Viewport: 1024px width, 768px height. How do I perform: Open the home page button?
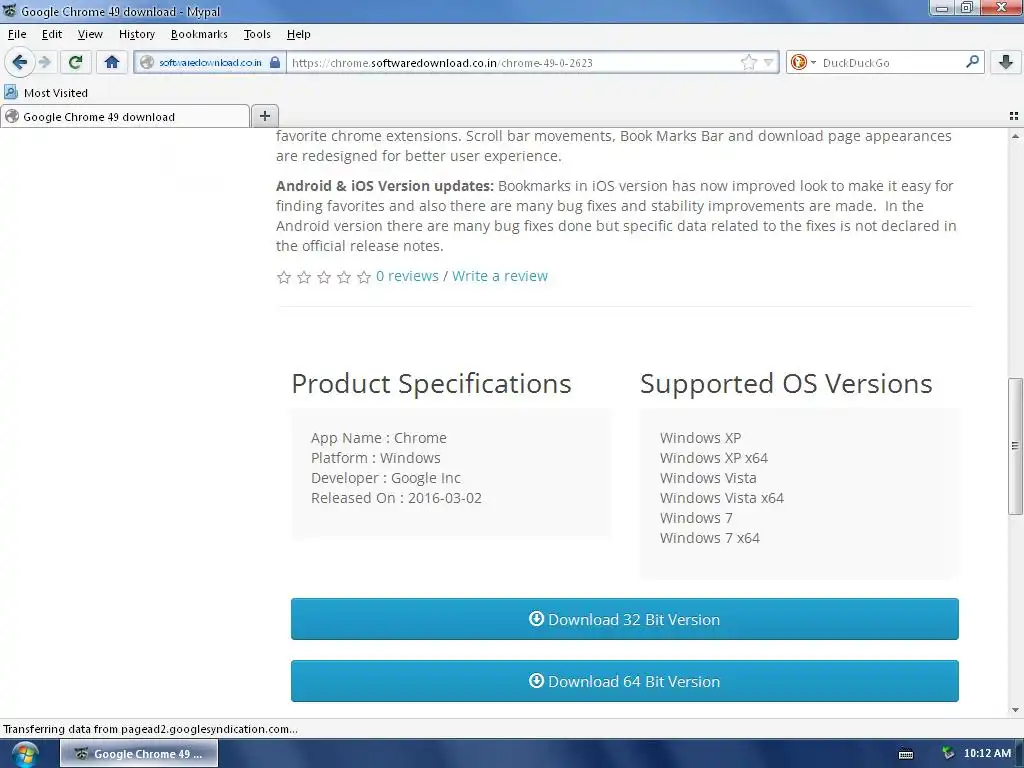pyautogui.click(x=112, y=62)
